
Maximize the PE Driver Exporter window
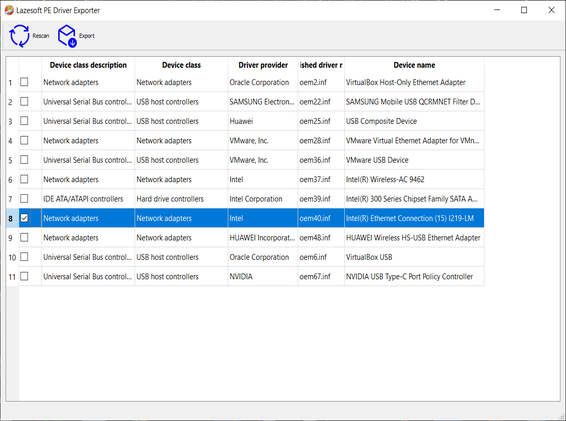(x=524, y=10)
